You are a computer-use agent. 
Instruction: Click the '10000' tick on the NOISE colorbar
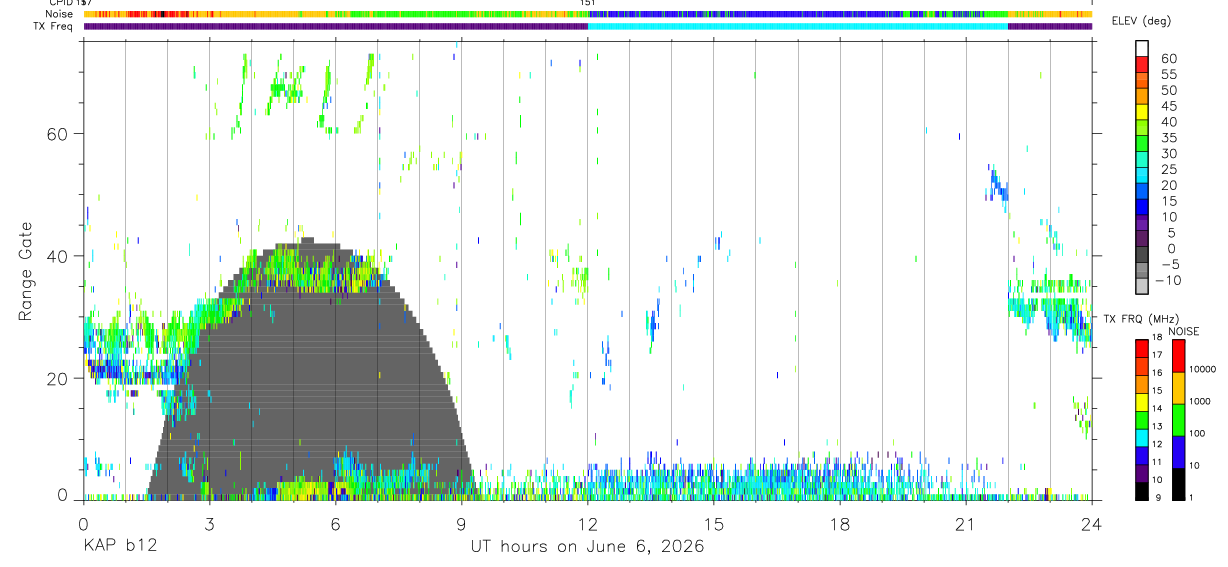coord(1201,369)
